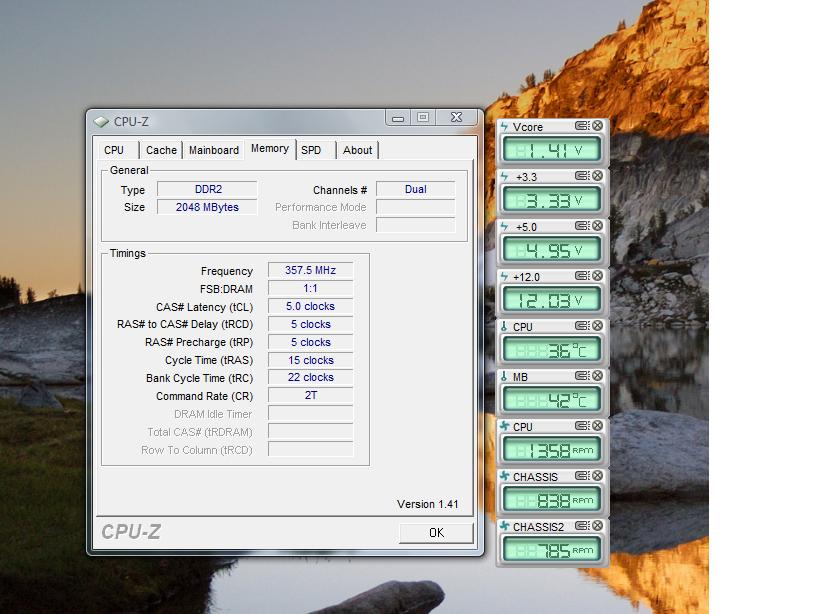Select the 357.5 MHz frequency value
The width and height of the screenshot is (840, 614).
(x=311, y=270)
